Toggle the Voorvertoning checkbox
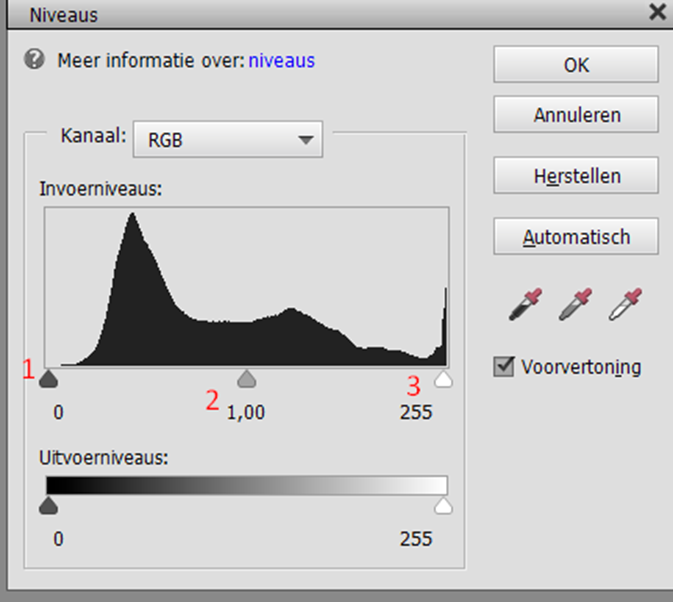Screen dimensions: 673x602 504,367
